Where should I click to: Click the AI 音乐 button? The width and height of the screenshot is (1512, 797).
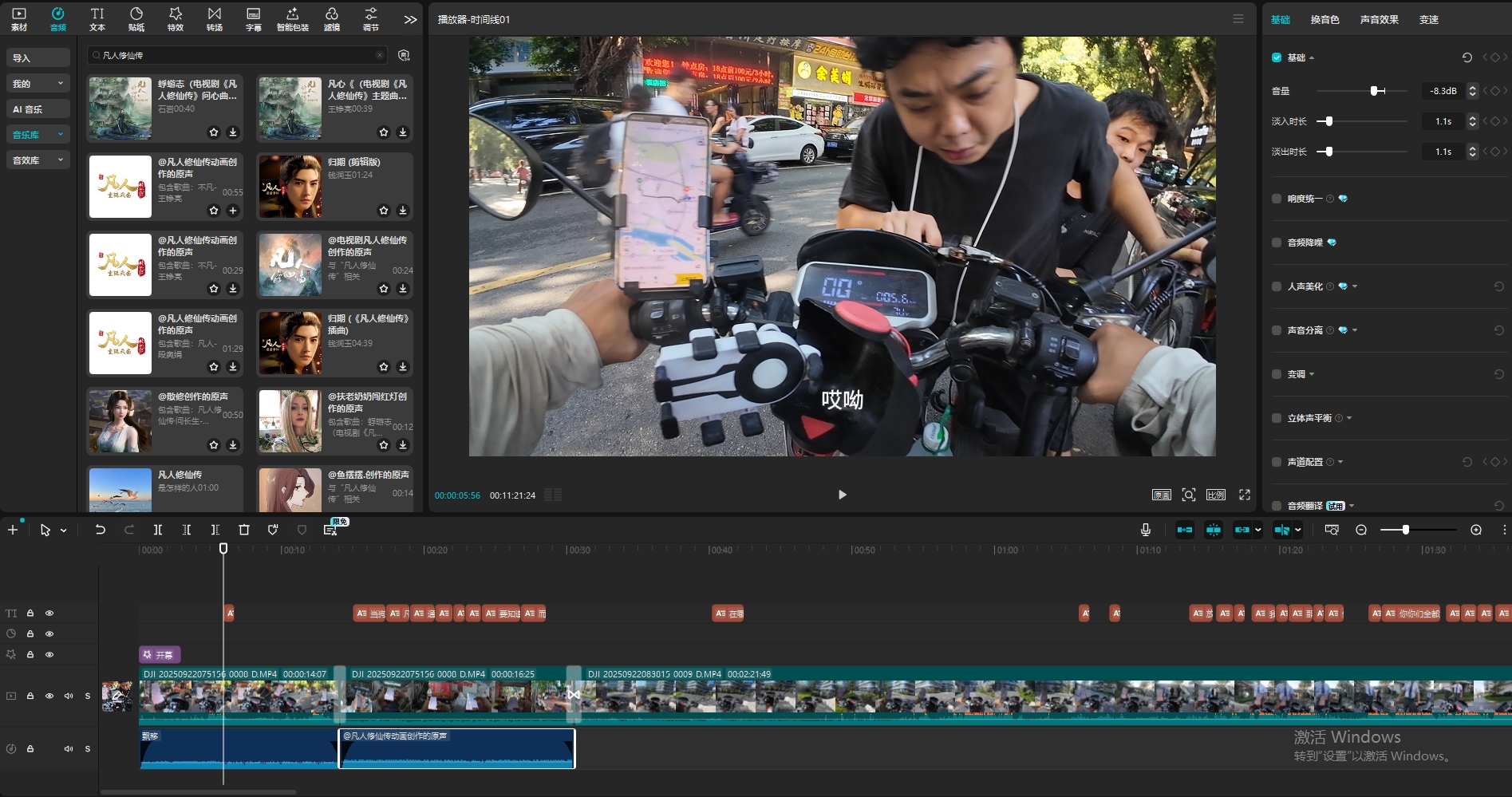tap(38, 109)
